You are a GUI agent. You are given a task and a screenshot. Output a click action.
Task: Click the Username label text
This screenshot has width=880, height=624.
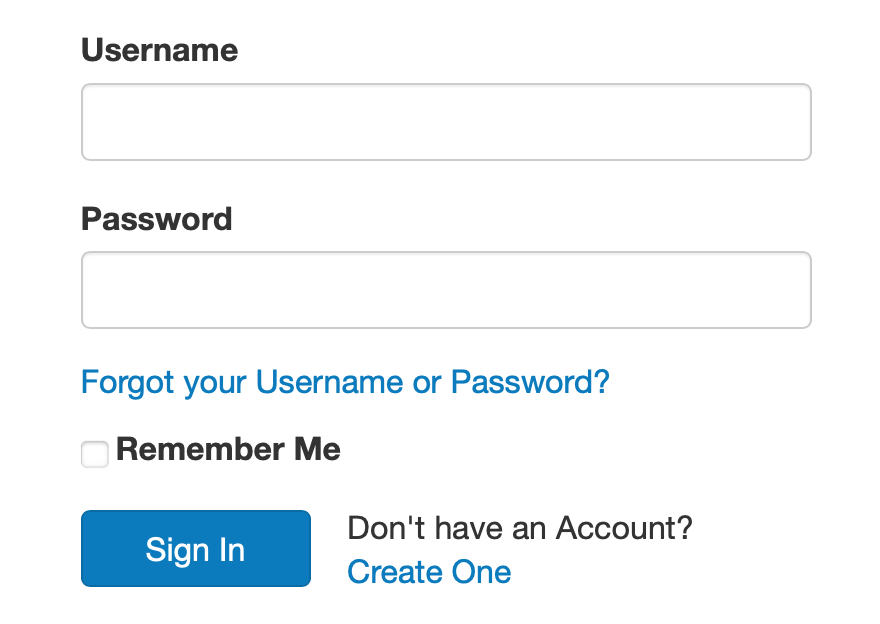point(159,50)
